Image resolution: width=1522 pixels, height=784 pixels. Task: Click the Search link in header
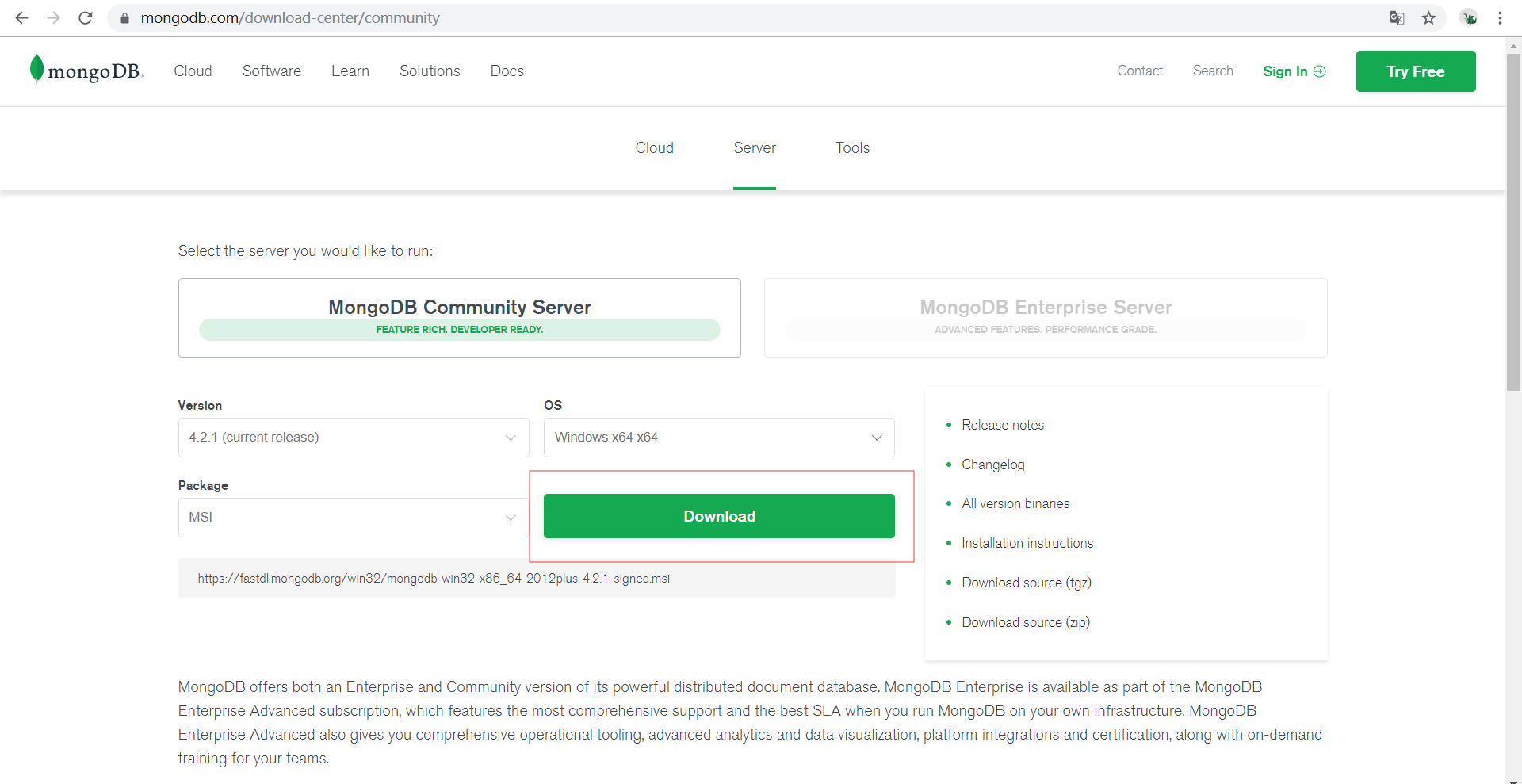(x=1213, y=71)
